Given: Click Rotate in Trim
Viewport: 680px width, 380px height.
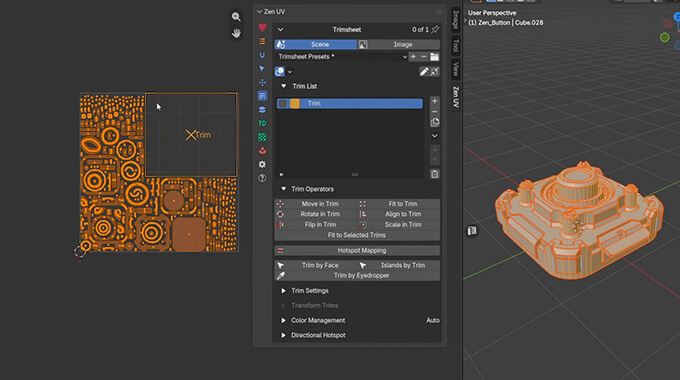Looking at the screenshot, I should 316,214.
